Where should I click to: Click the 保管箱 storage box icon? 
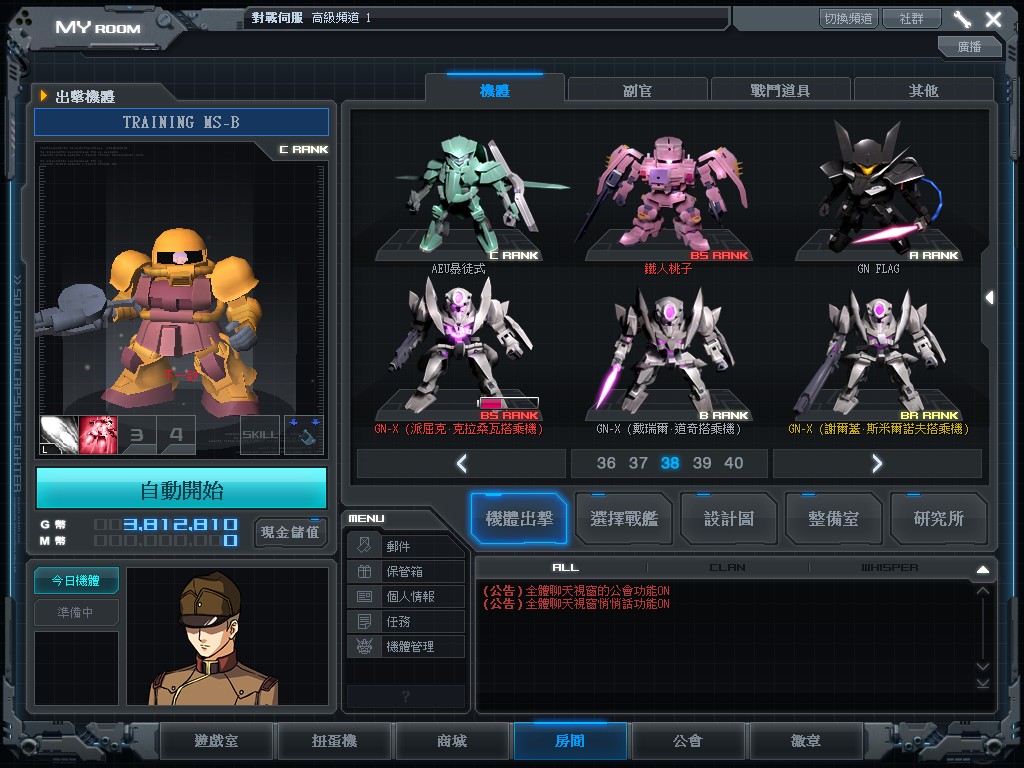[x=364, y=571]
